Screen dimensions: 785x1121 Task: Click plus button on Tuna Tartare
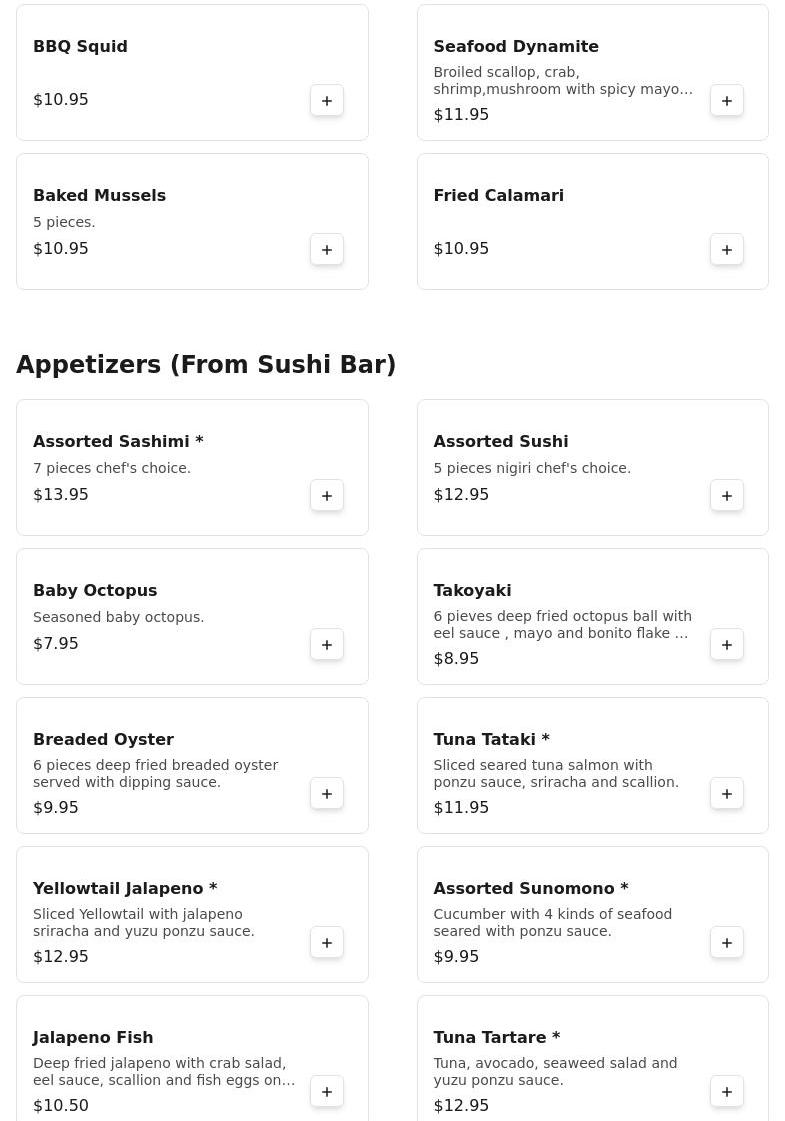coord(727,1091)
